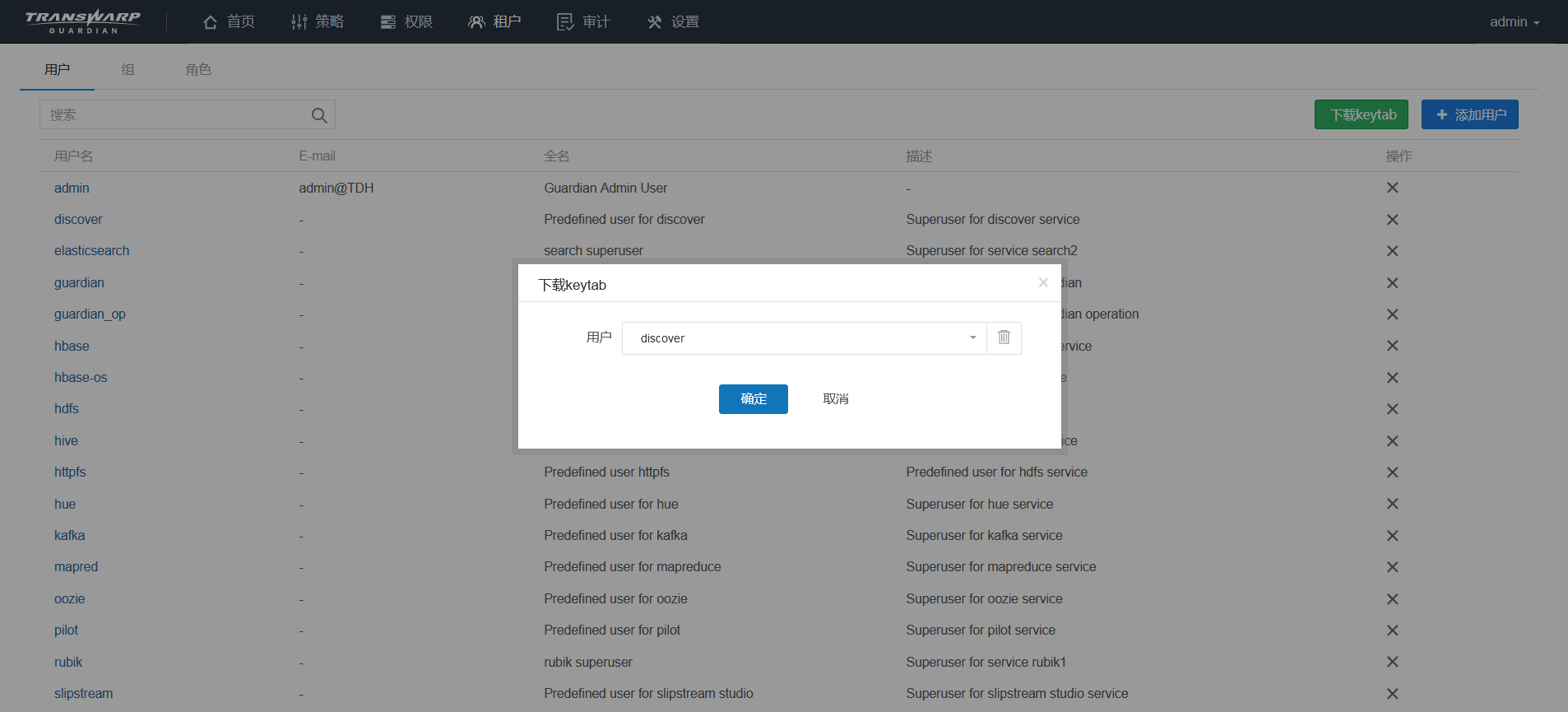1568x712 pixels.
Task: Click the trash icon beside the discover user
Action: (1004, 337)
